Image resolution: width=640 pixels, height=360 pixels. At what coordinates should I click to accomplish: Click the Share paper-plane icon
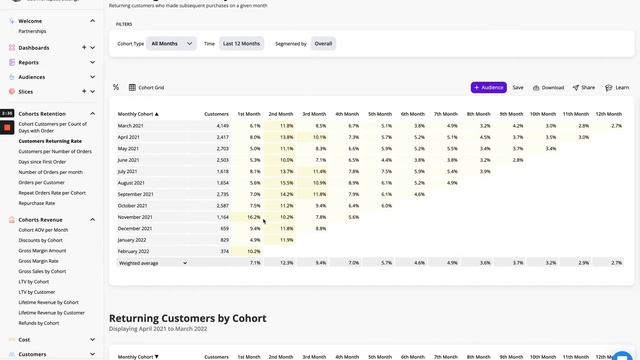pos(576,88)
